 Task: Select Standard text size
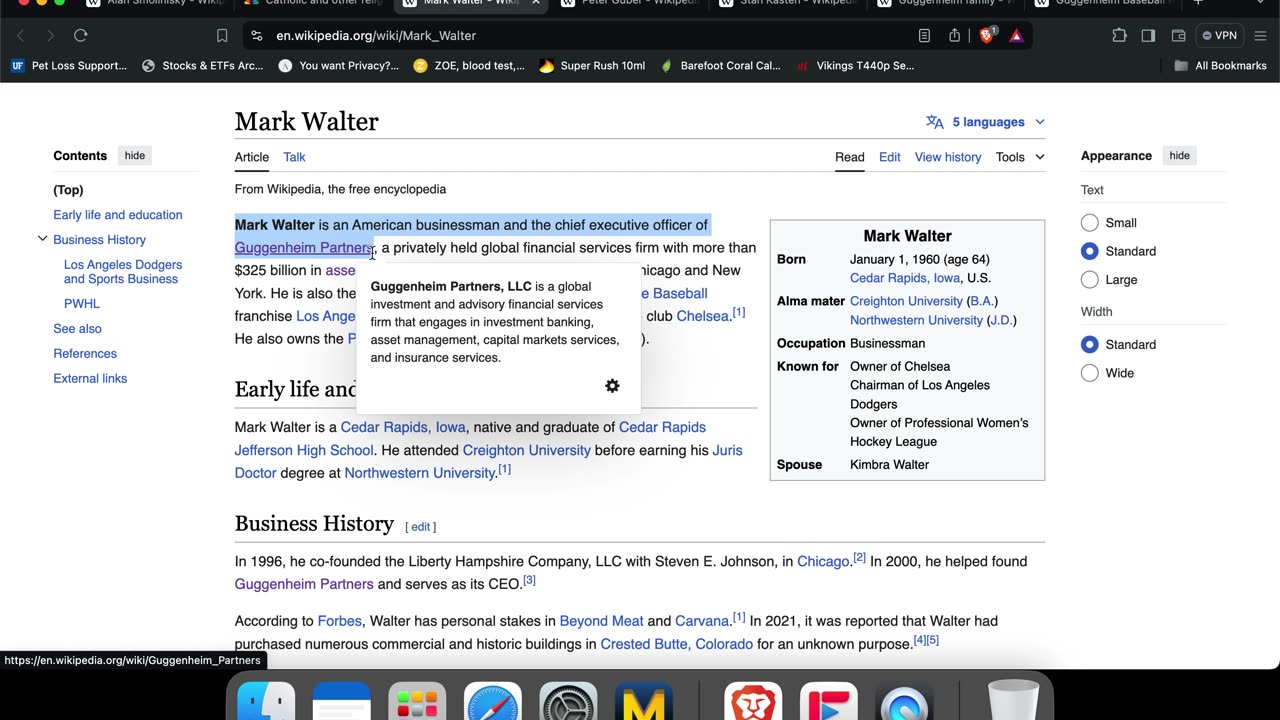click(x=1090, y=251)
